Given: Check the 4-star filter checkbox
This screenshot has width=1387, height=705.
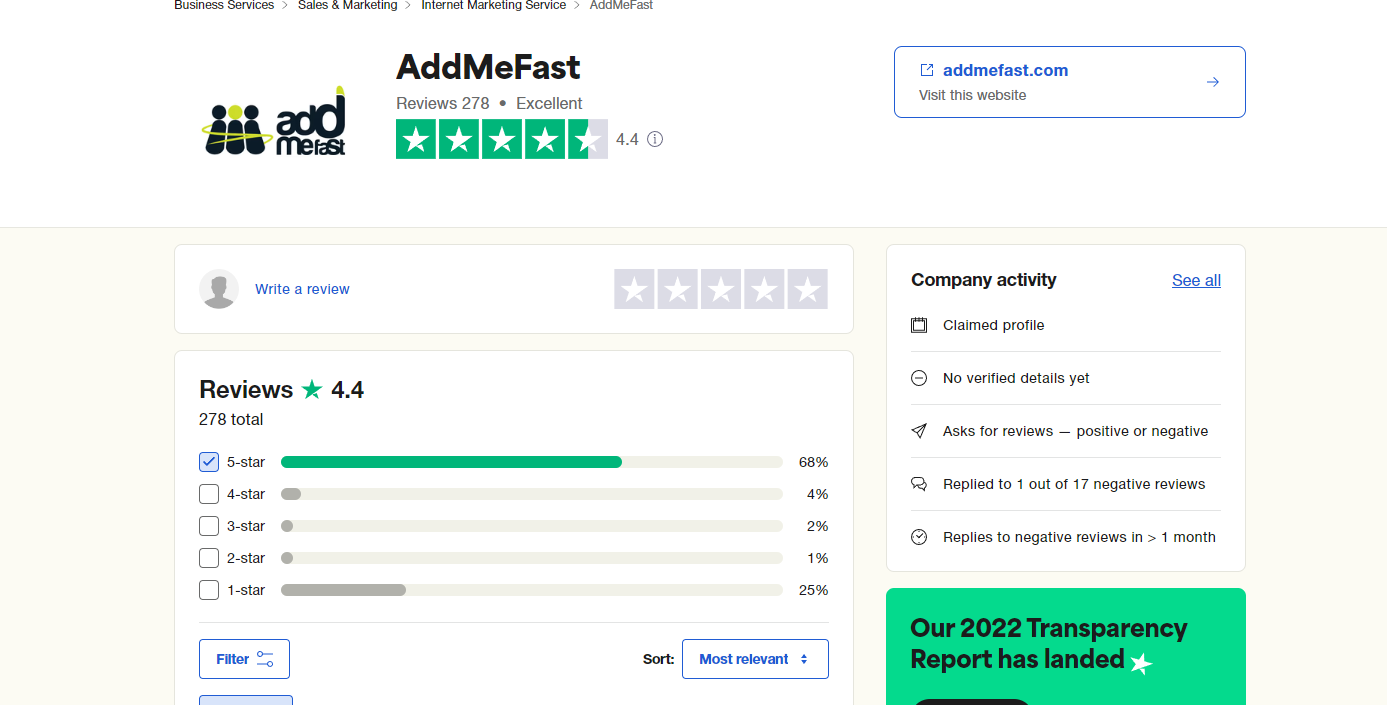Looking at the screenshot, I should pyautogui.click(x=209, y=494).
